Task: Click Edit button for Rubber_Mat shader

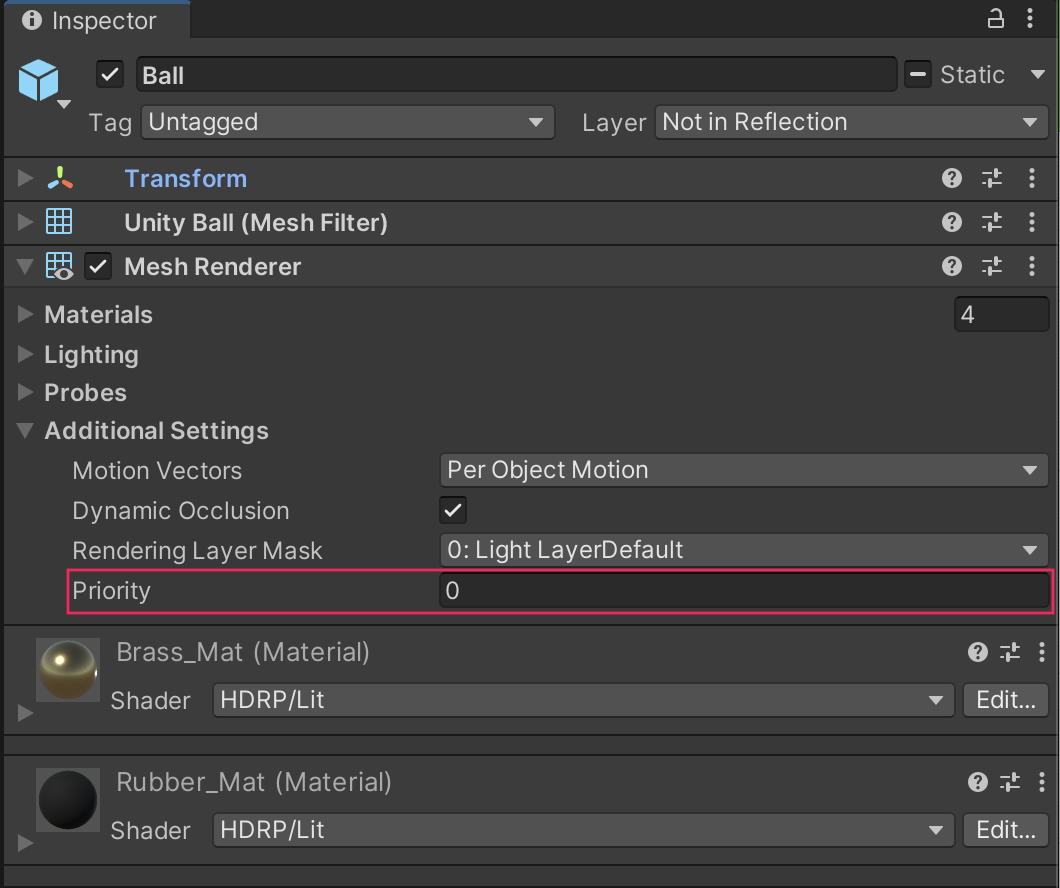Action: coord(1005,830)
